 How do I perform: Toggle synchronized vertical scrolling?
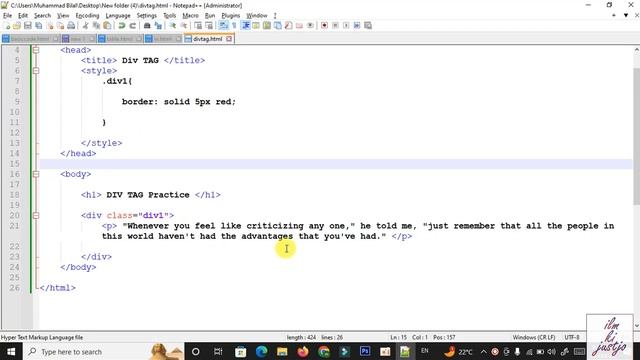pyautogui.click(x=198, y=26)
